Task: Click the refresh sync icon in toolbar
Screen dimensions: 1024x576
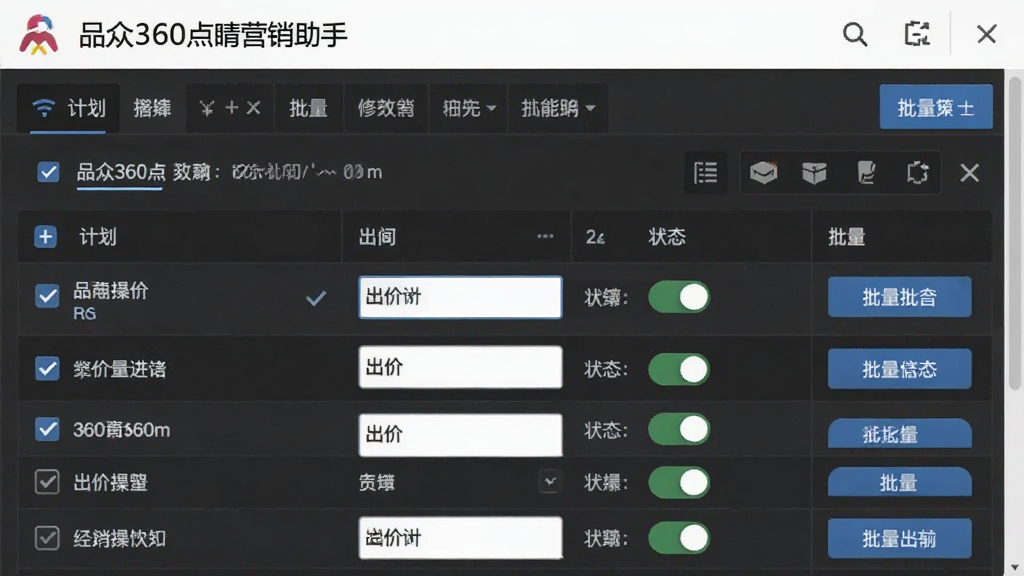Action: [x=918, y=173]
